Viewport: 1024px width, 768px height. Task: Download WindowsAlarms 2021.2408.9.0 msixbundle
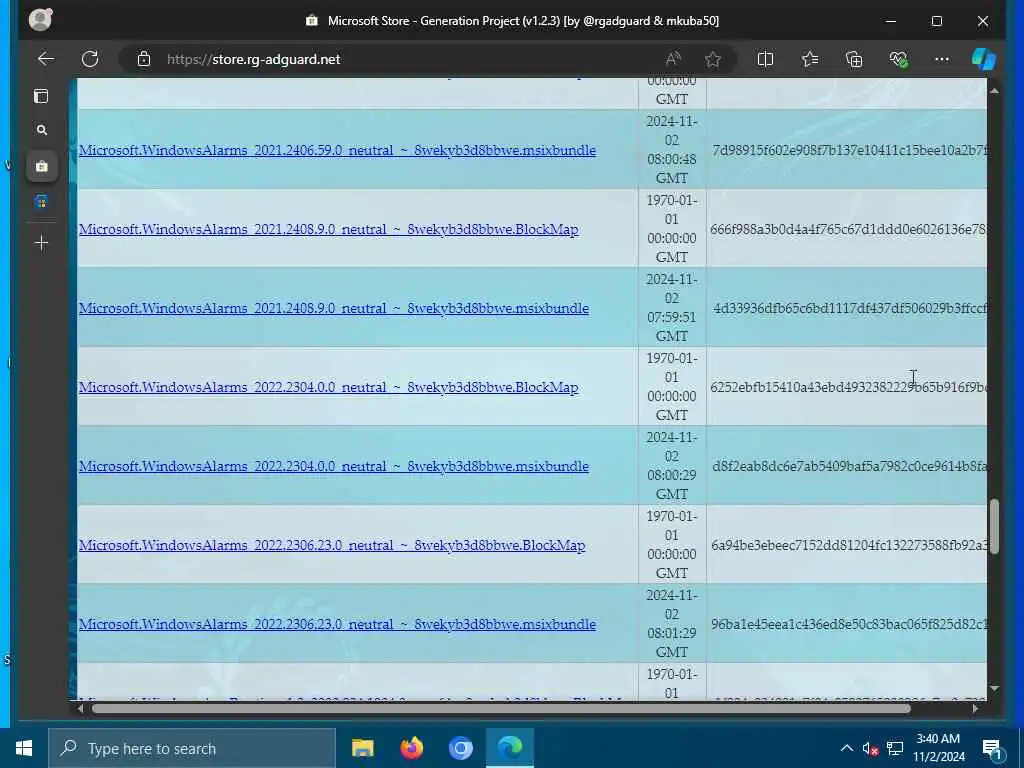point(334,308)
